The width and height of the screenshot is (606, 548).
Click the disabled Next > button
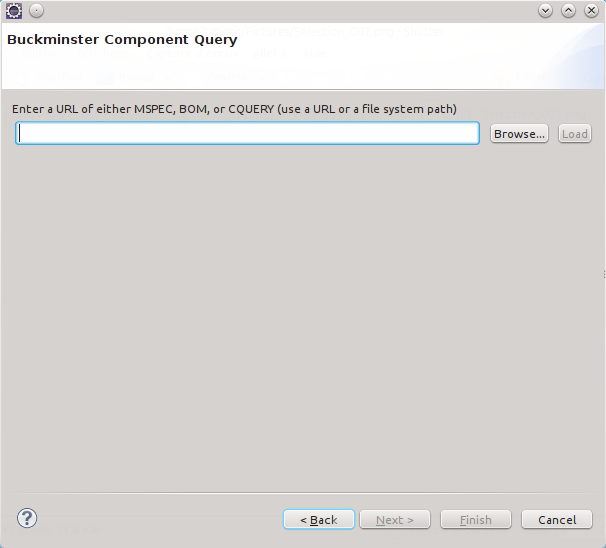pos(395,520)
